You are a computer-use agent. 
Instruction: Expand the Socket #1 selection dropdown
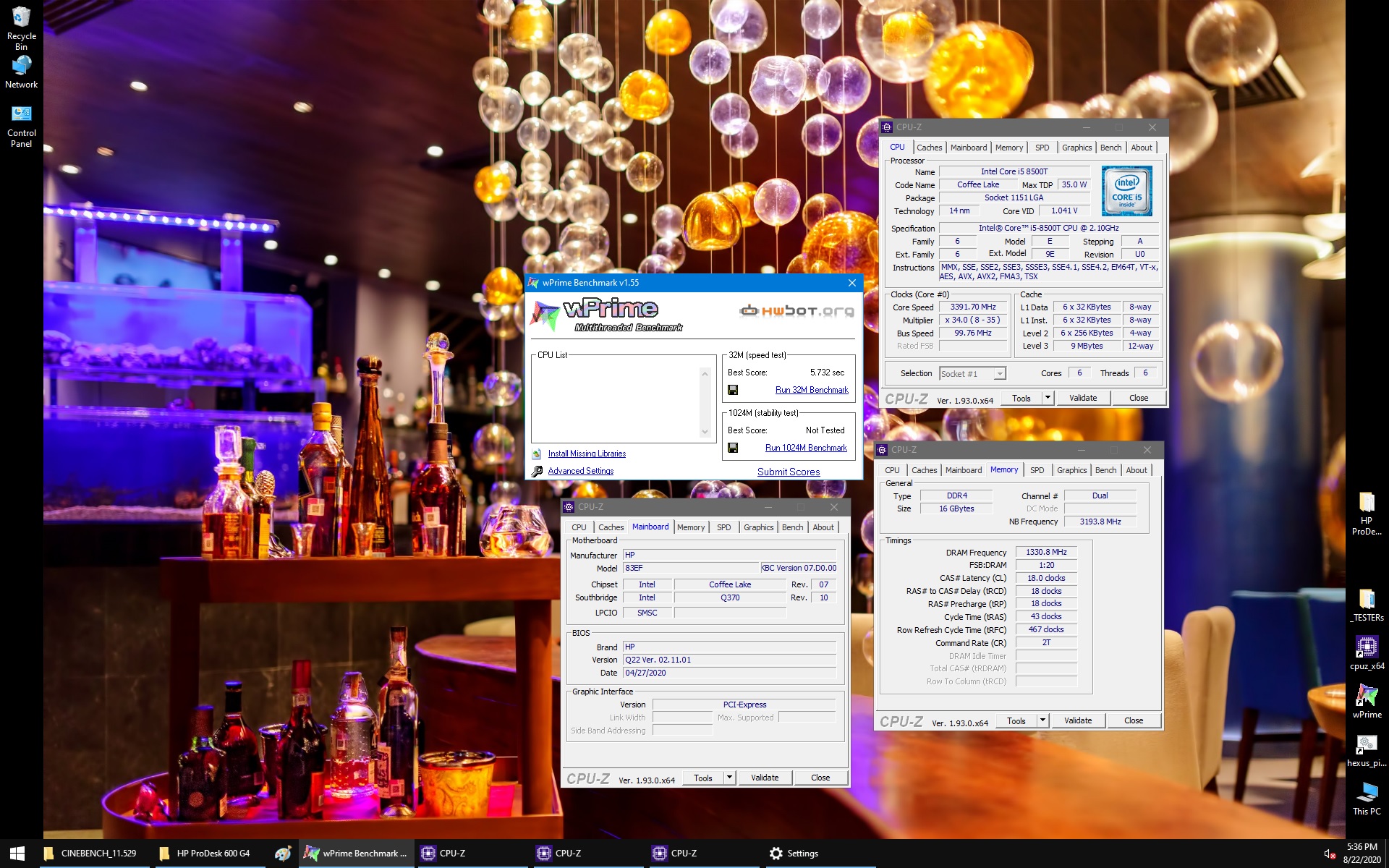point(999,374)
